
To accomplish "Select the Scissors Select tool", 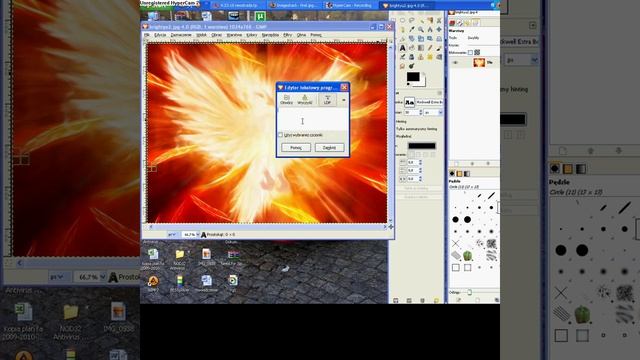I will [x=439, y=20].
